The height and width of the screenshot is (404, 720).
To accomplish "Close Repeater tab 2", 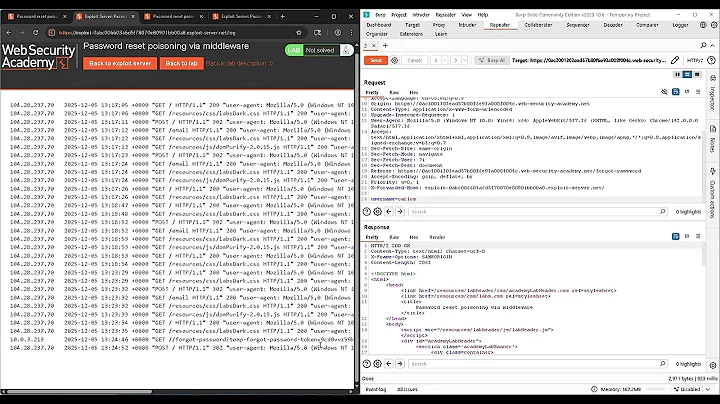I will tap(373, 45).
